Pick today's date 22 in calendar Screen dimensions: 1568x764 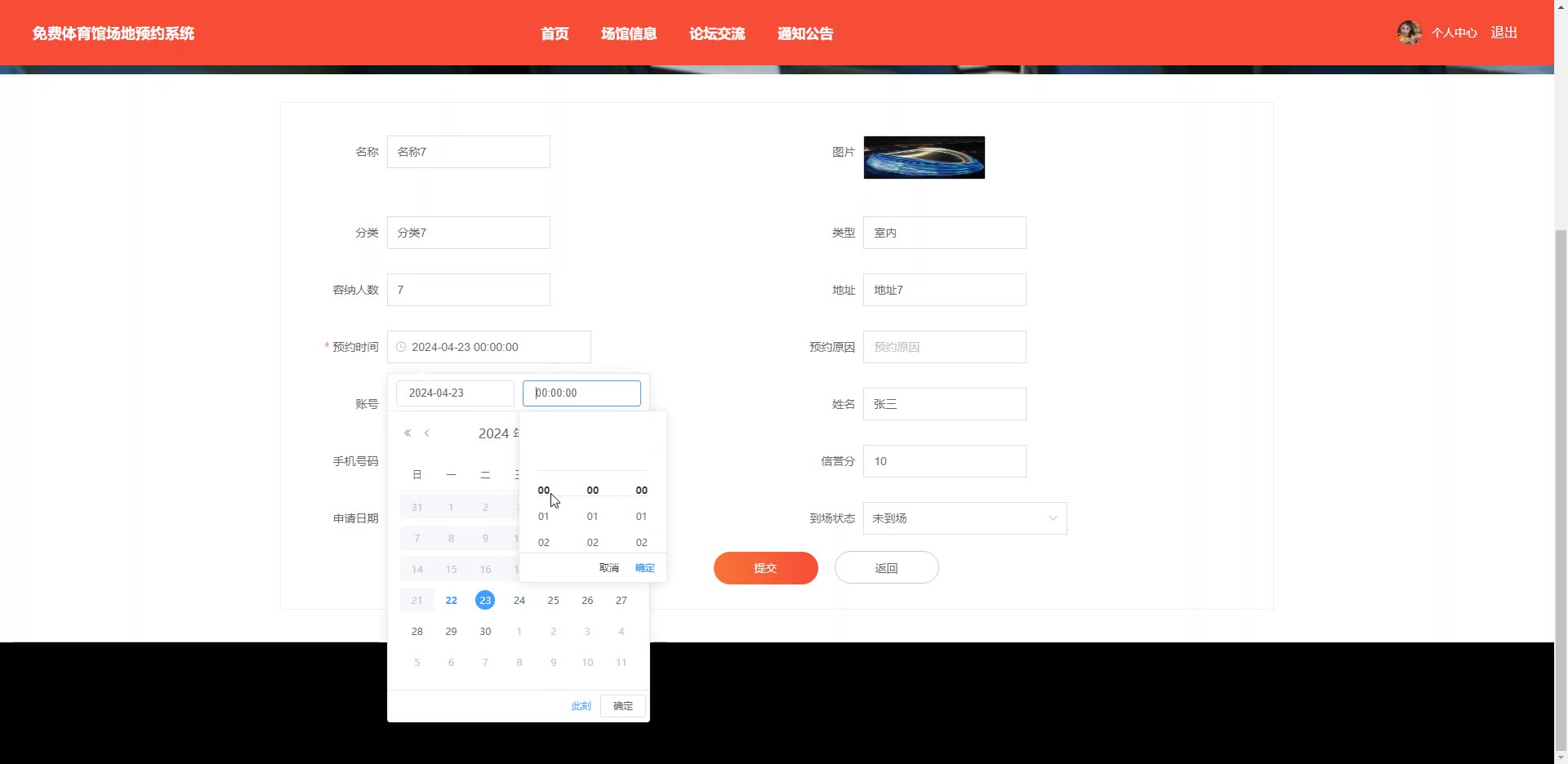pos(452,601)
